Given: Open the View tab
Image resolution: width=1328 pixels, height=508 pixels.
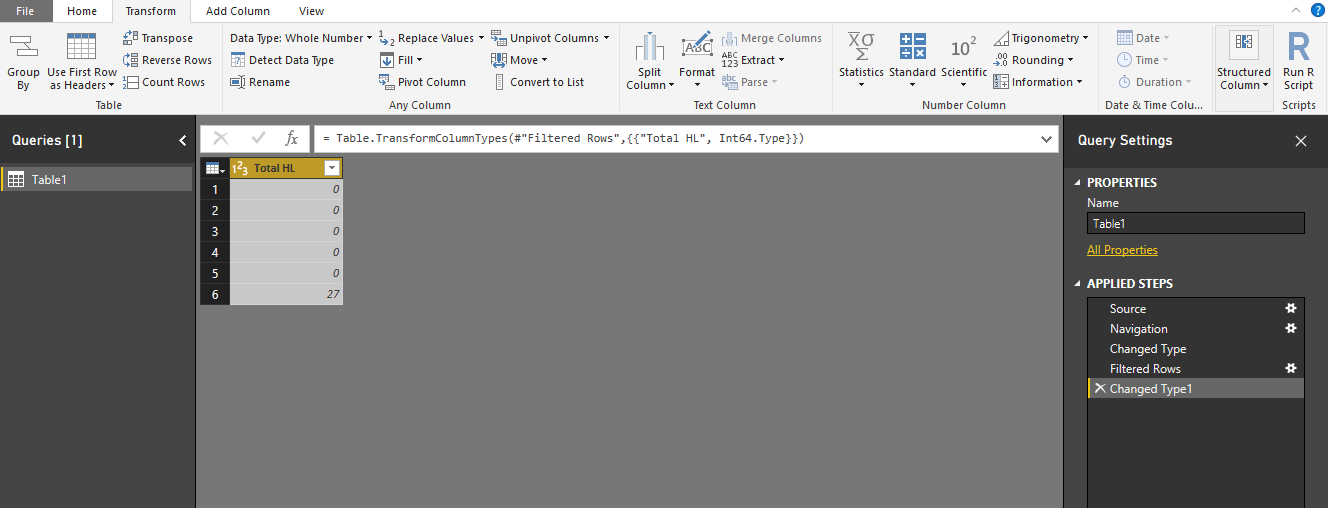Looking at the screenshot, I should [x=311, y=11].
